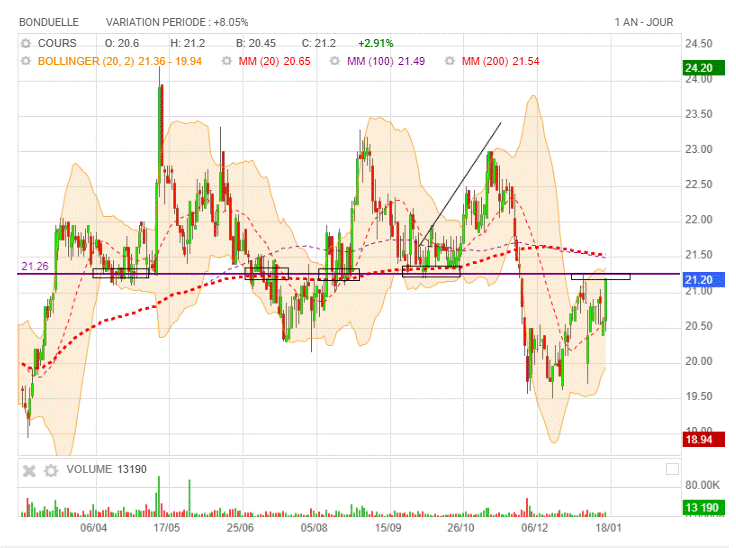Open the MM (200) settings gear
736x548 pixels.
[x=450, y=61]
